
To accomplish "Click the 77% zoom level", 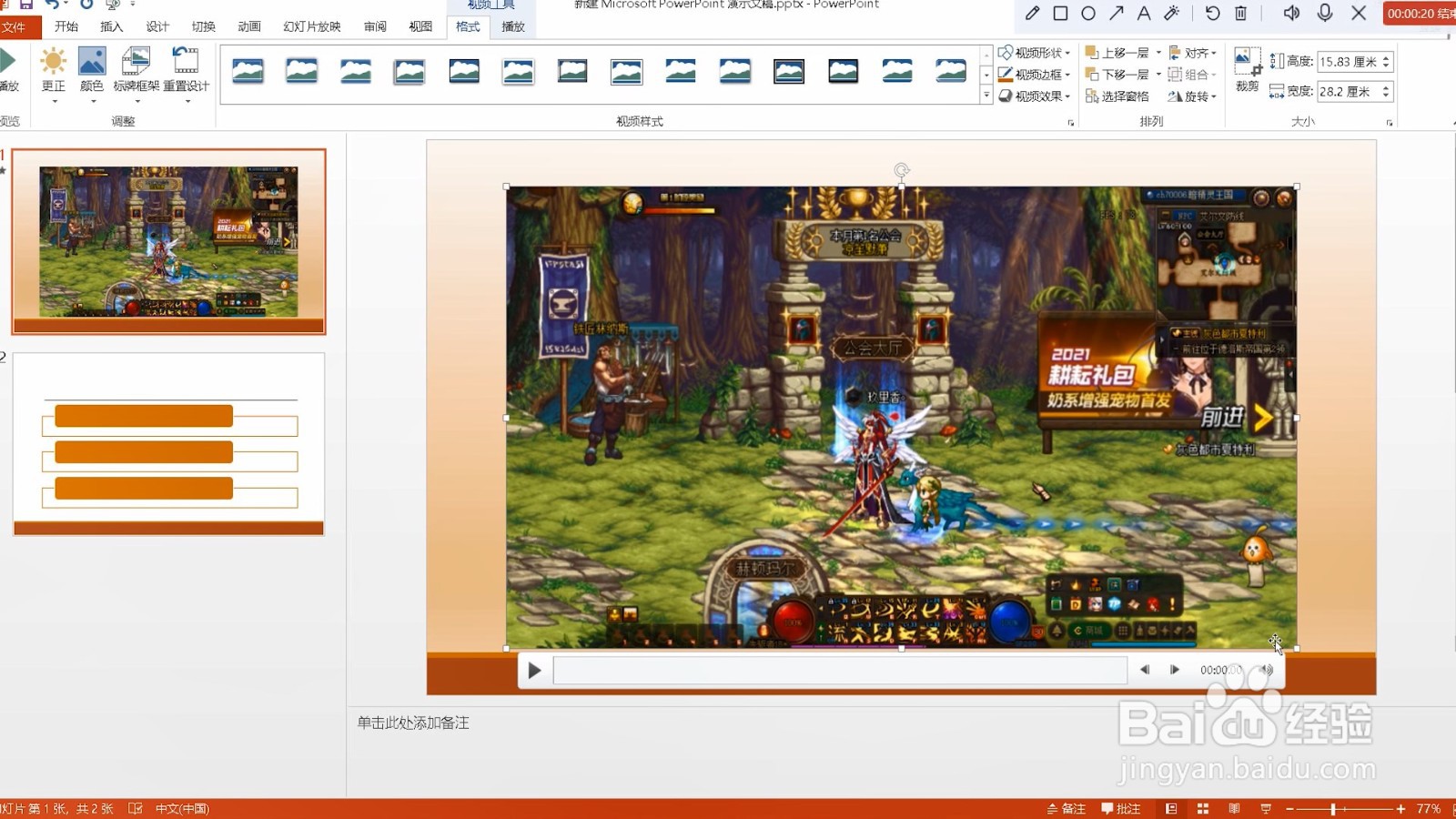I will coord(1429,809).
